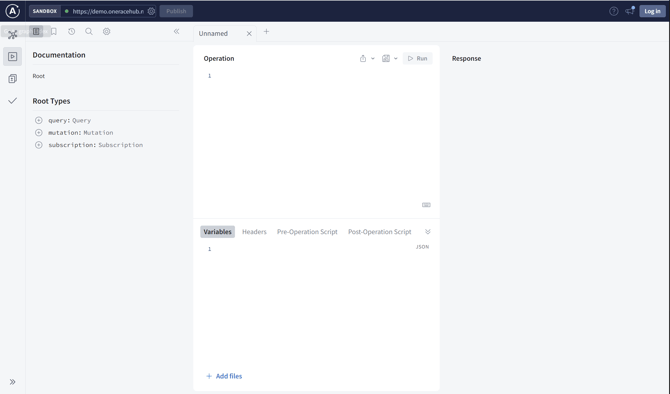The width and height of the screenshot is (670, 394).
Task: Switch to the Pre-Operation Script tab
Action: pos(307,232)
